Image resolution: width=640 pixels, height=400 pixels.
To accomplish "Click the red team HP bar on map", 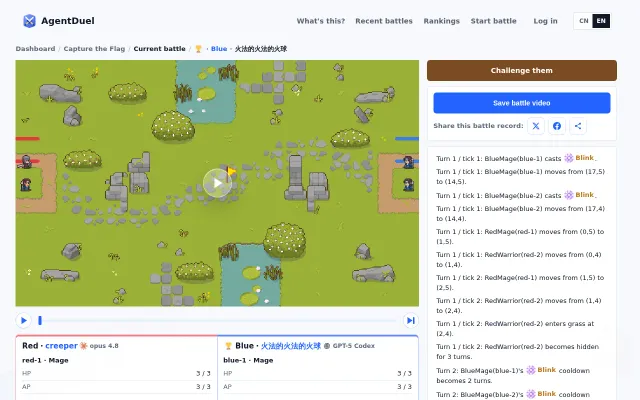I will tap(27, 139).
